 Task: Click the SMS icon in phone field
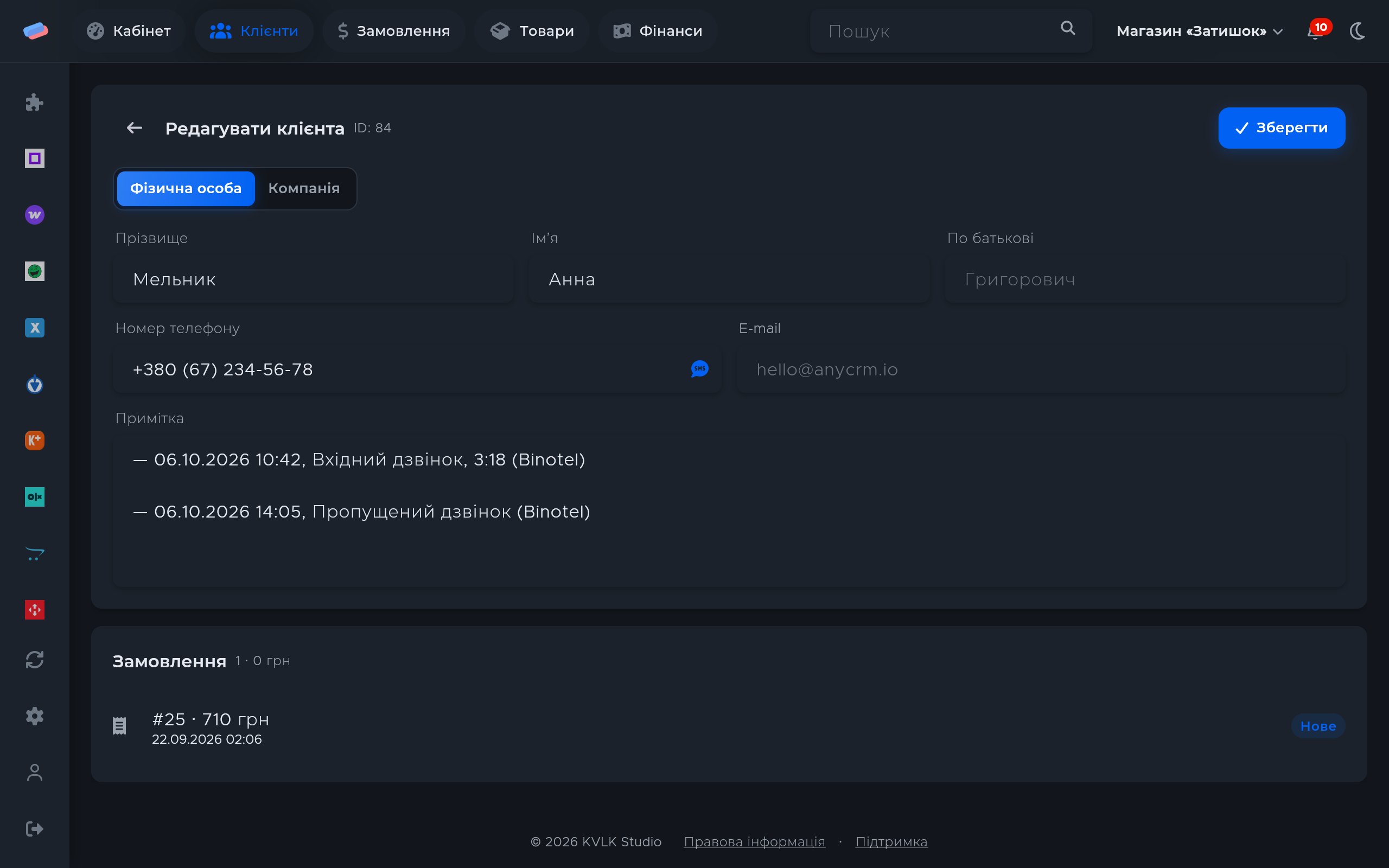point(700,368)
